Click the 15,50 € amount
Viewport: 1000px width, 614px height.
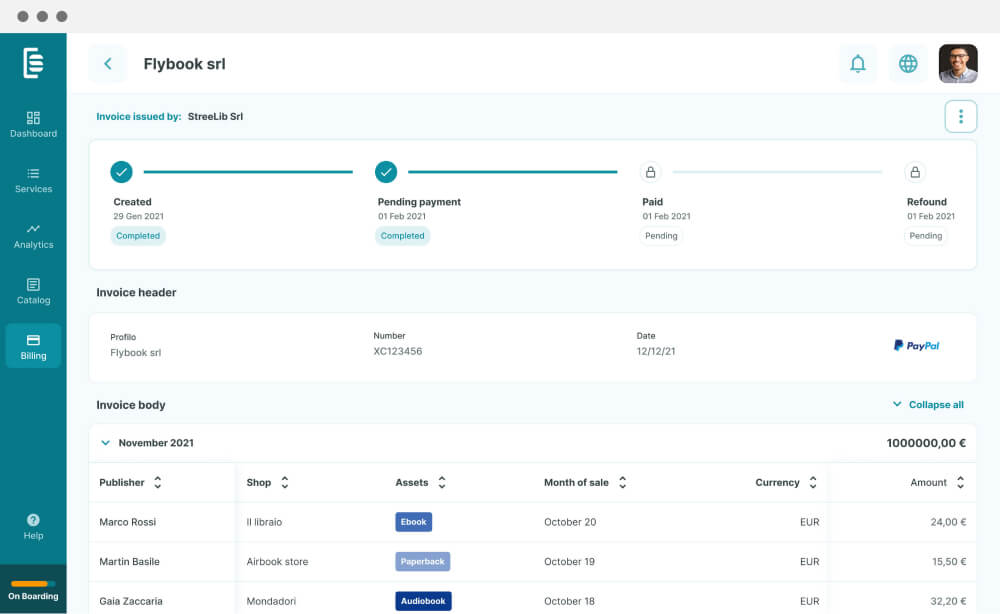tap(949, 562)
